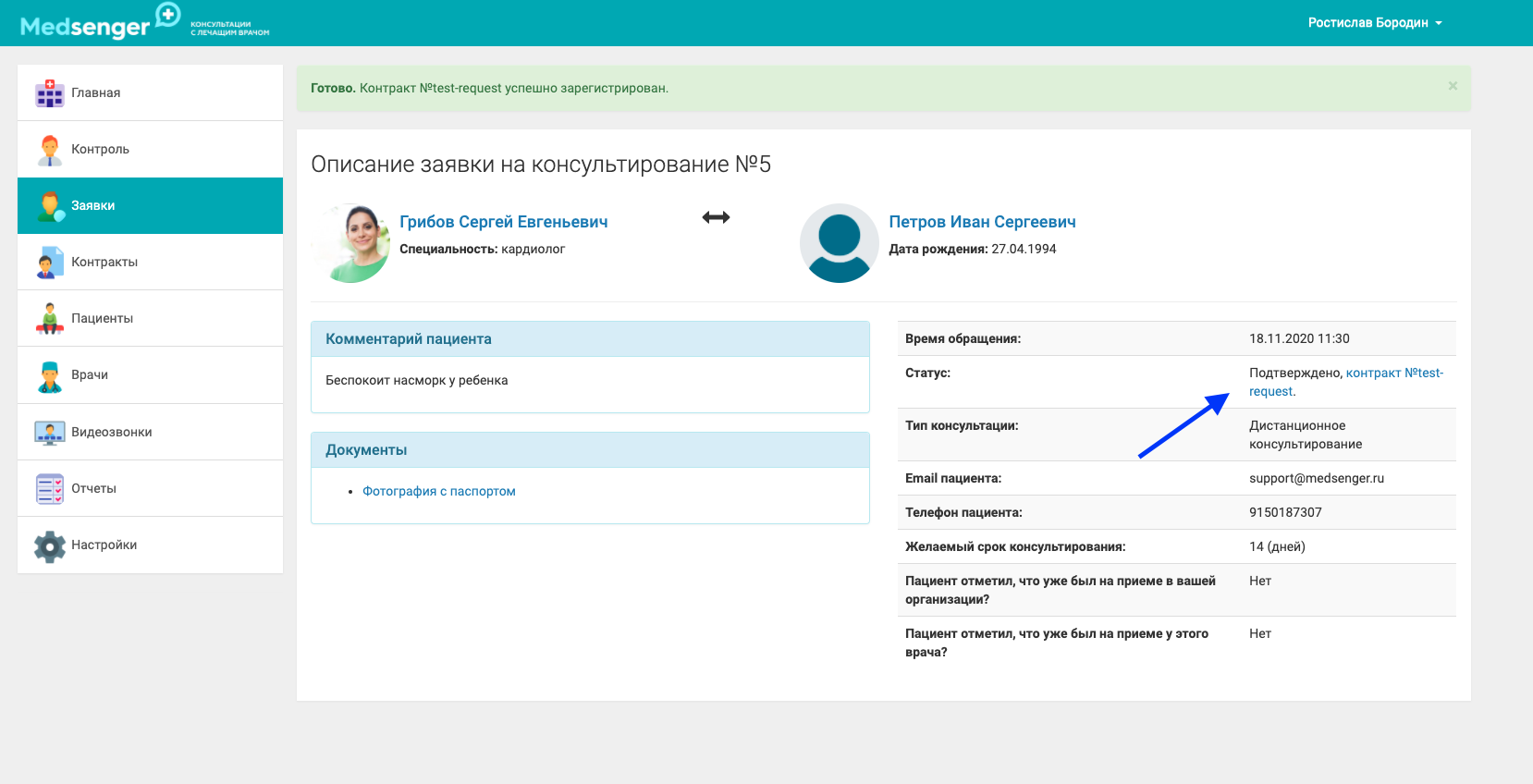The image size is (1533, 784).
Task: Click the Настройки gear icon
Action: tap(50, 545)
